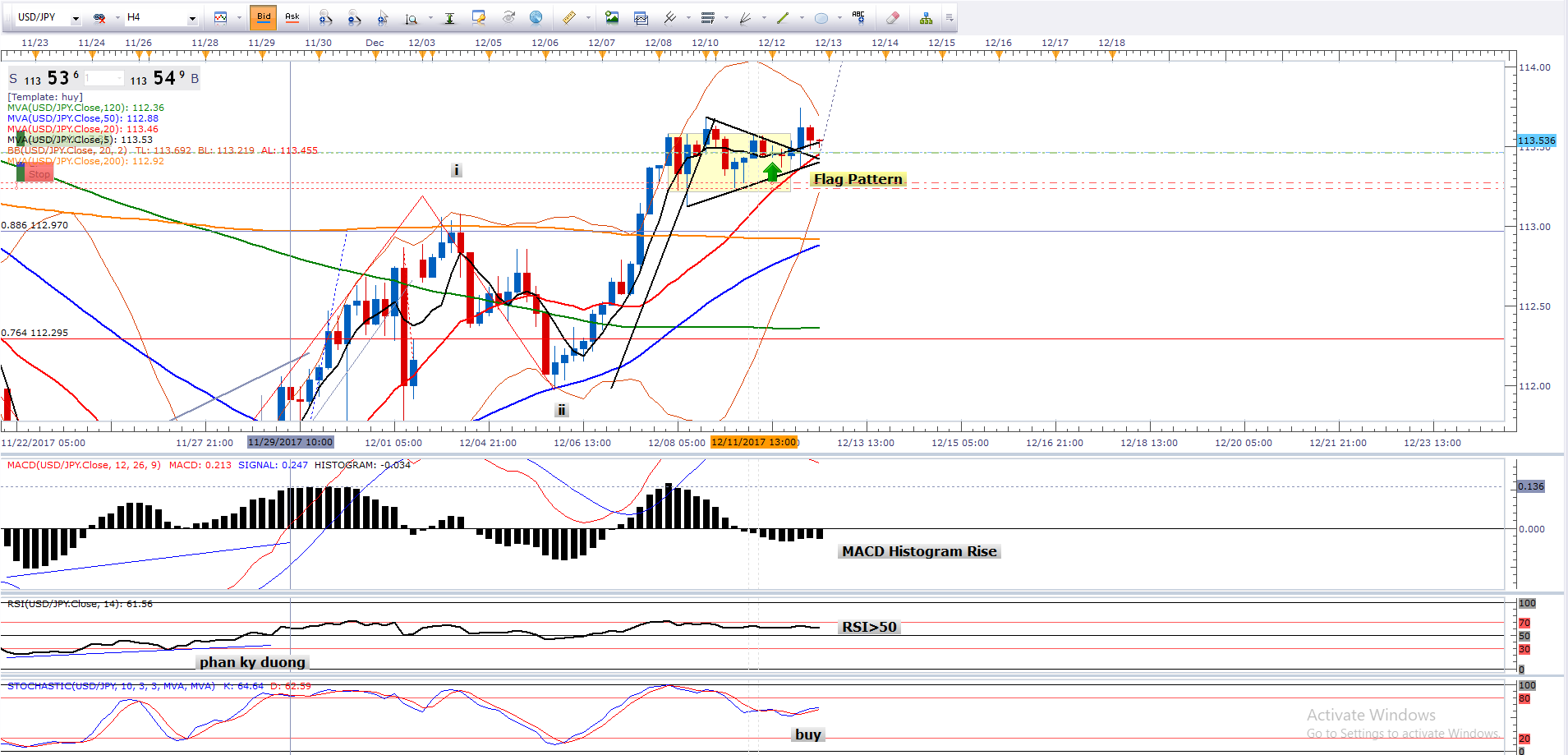Open the H4 timeframe dropdown
This screenshot has height=755, width=1568.
coord(192,18)
